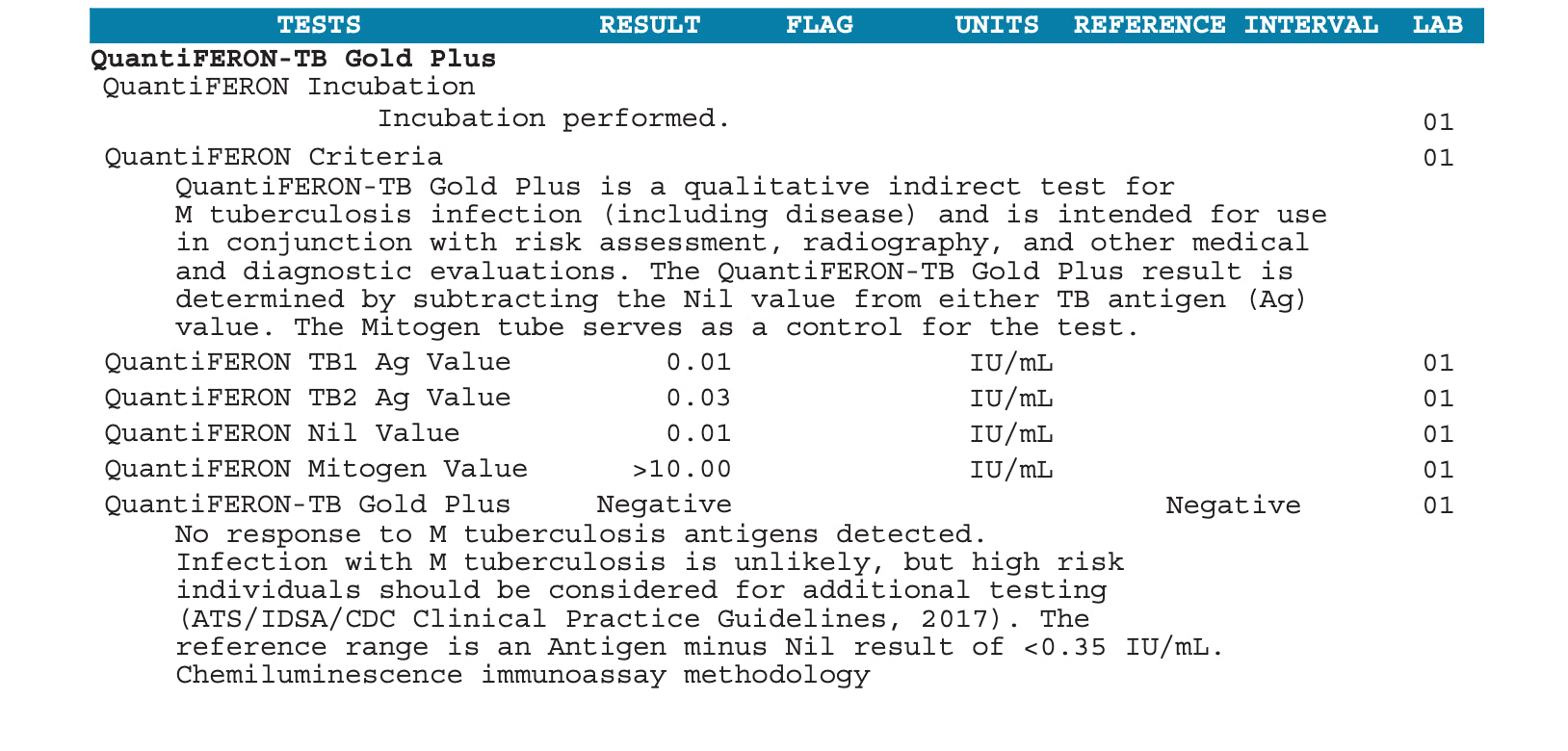
Task: Click the TESTS column header
Action: [319, 25]
